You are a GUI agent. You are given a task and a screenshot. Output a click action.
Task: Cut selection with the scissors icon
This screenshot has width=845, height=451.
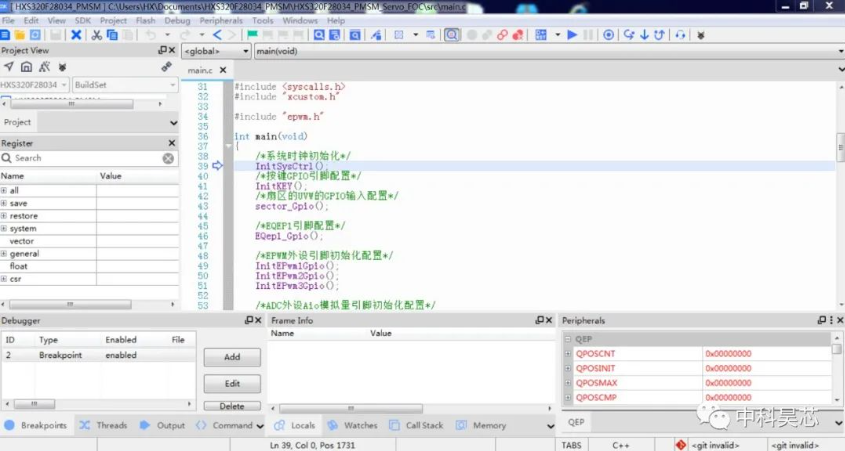96,35
